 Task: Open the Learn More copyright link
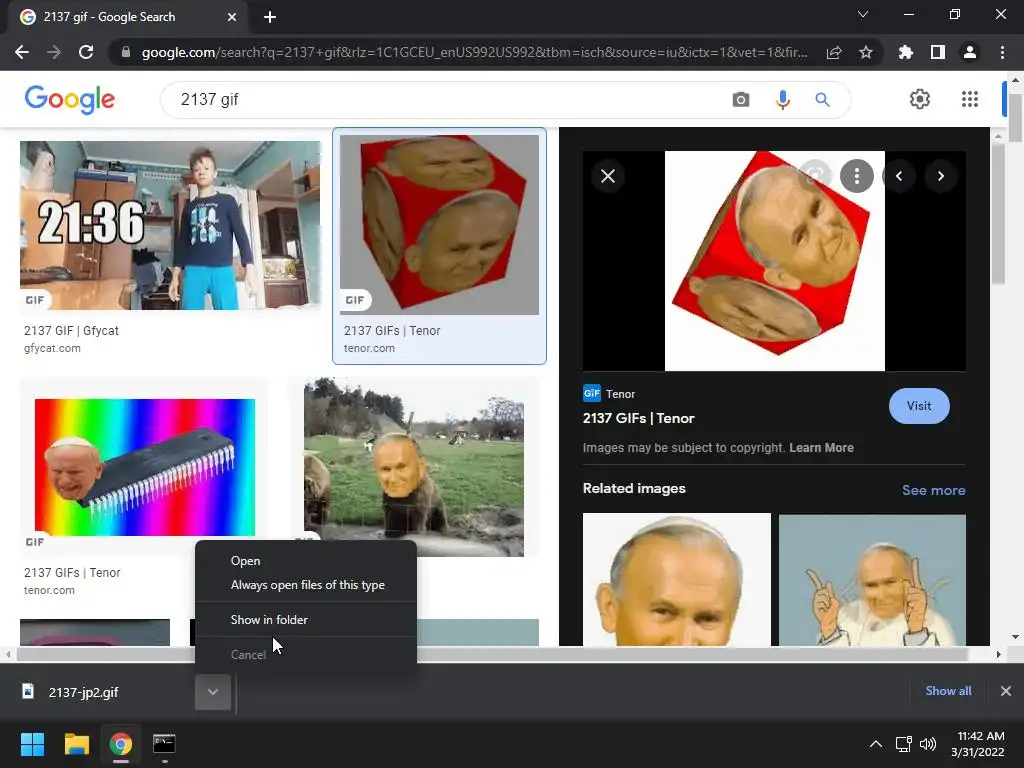coord(821,448)
